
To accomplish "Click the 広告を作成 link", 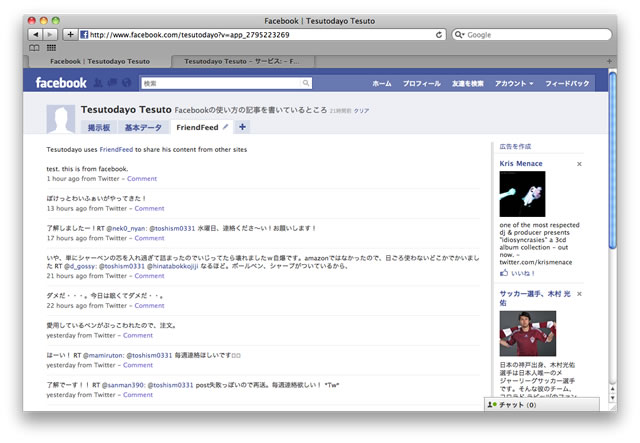I will point(516,147).
